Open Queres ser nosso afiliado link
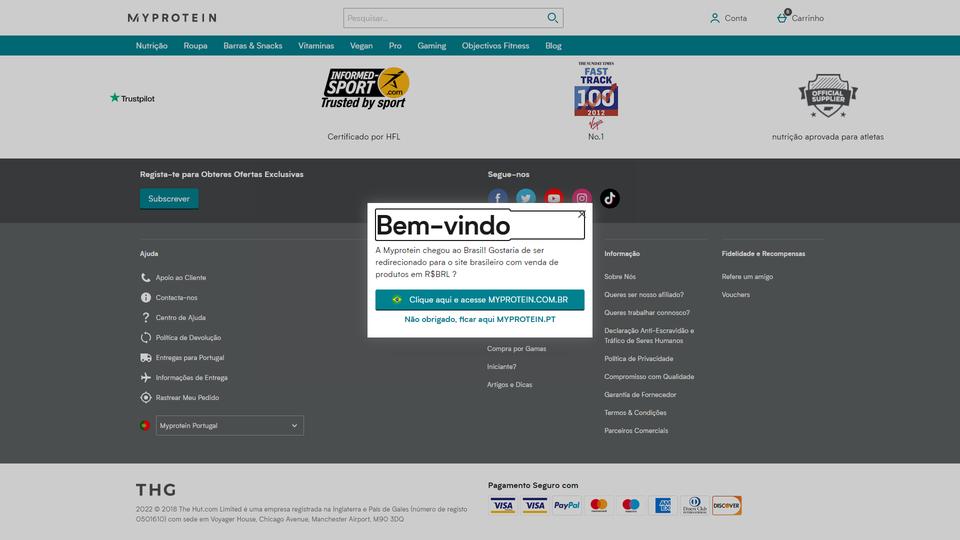960x540 pixels. 644,294
